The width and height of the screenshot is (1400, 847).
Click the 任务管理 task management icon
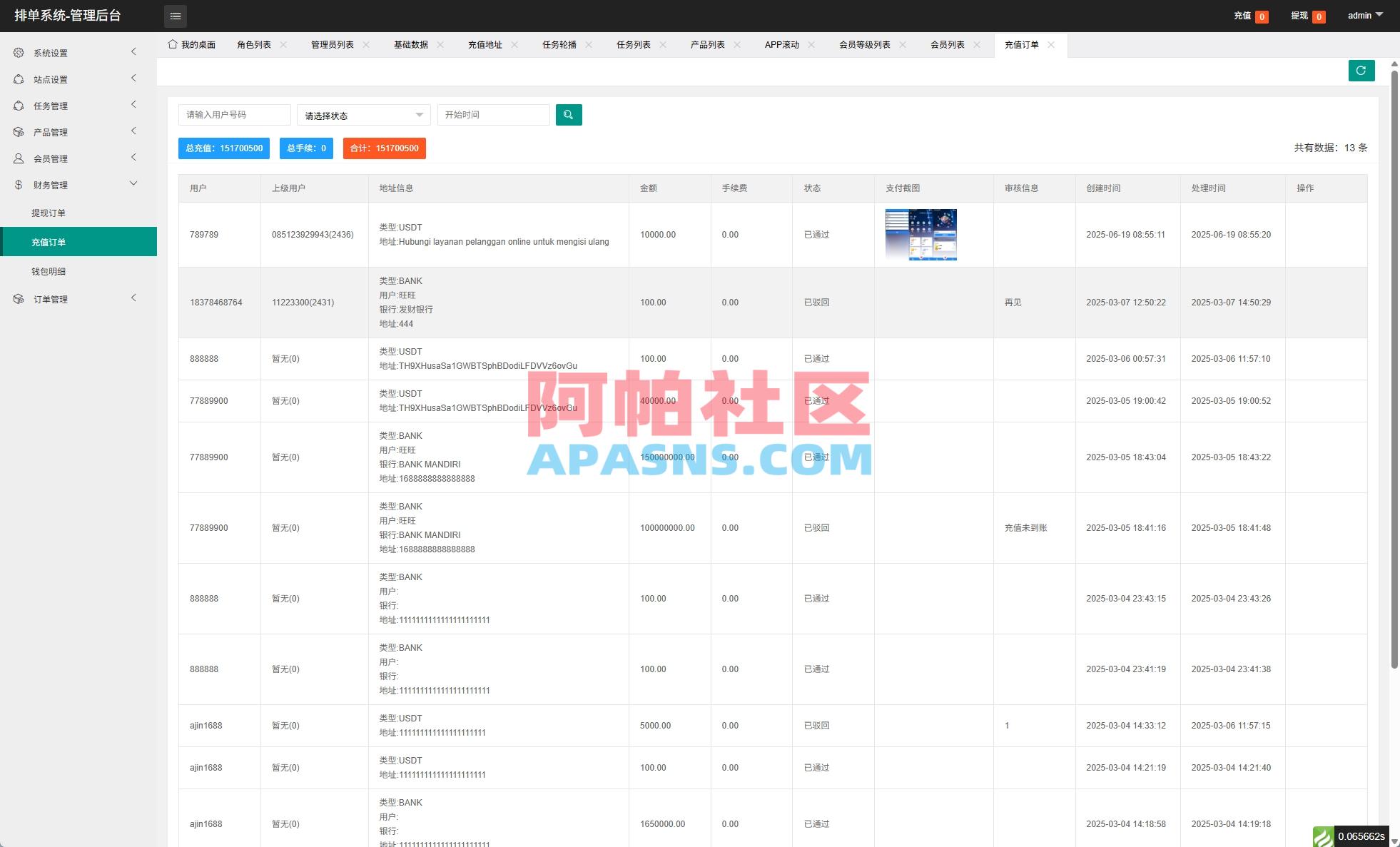point(19,105)
